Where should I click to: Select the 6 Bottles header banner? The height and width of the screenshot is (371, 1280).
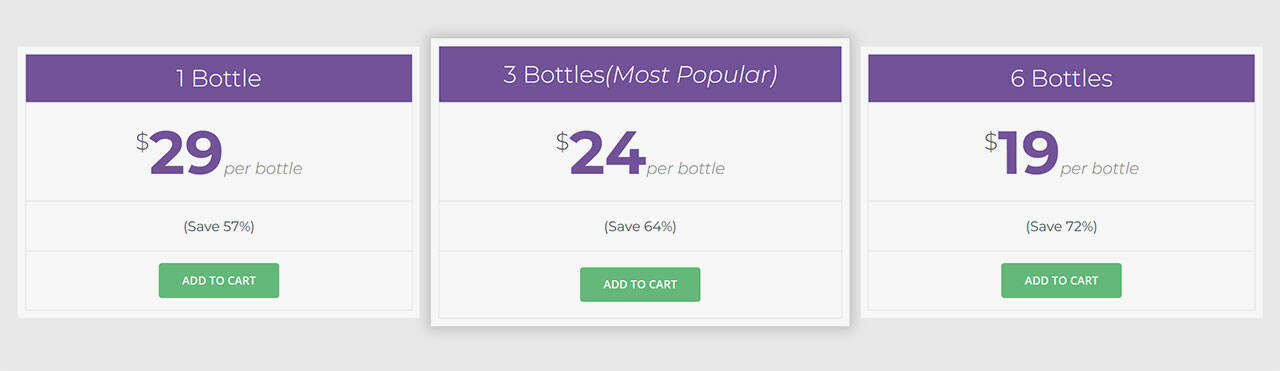tap(1061, 78)
